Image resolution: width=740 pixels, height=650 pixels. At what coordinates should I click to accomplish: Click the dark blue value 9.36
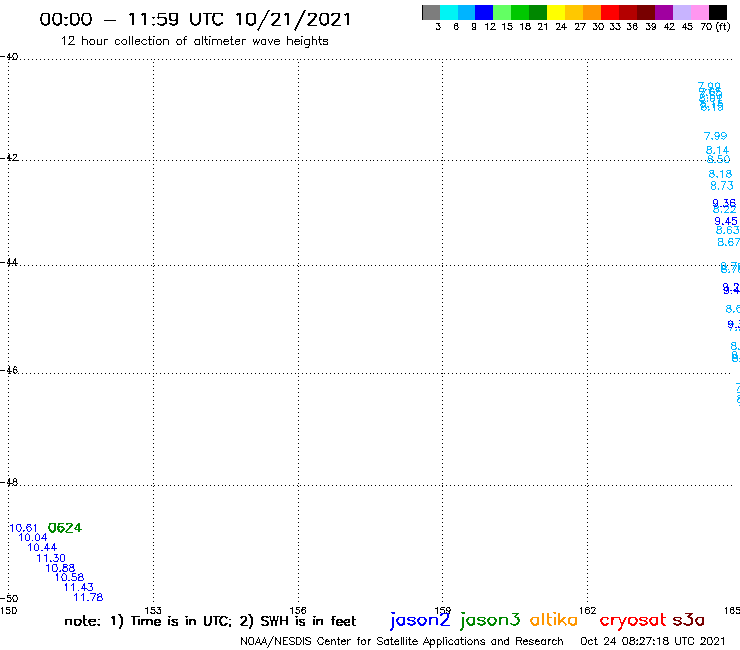coord(724,203)
